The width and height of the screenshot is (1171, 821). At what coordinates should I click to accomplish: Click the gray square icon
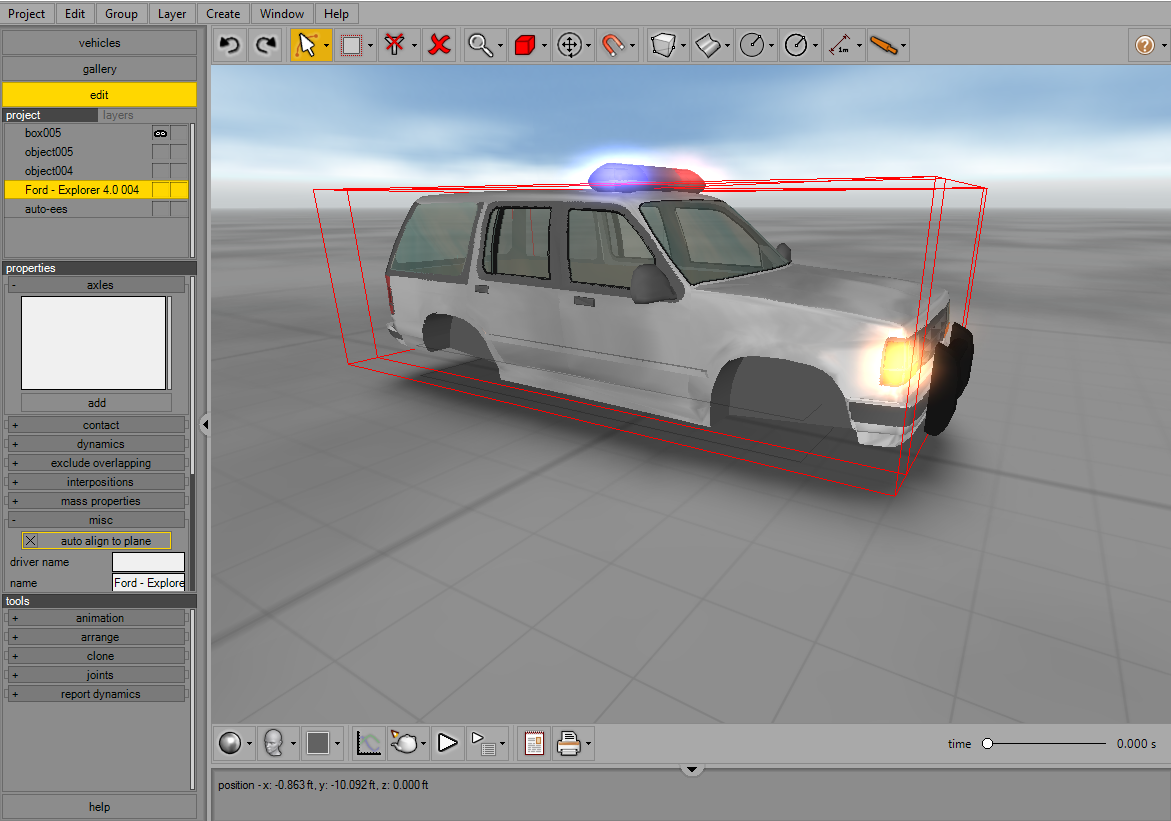click(x=318, y=743)
